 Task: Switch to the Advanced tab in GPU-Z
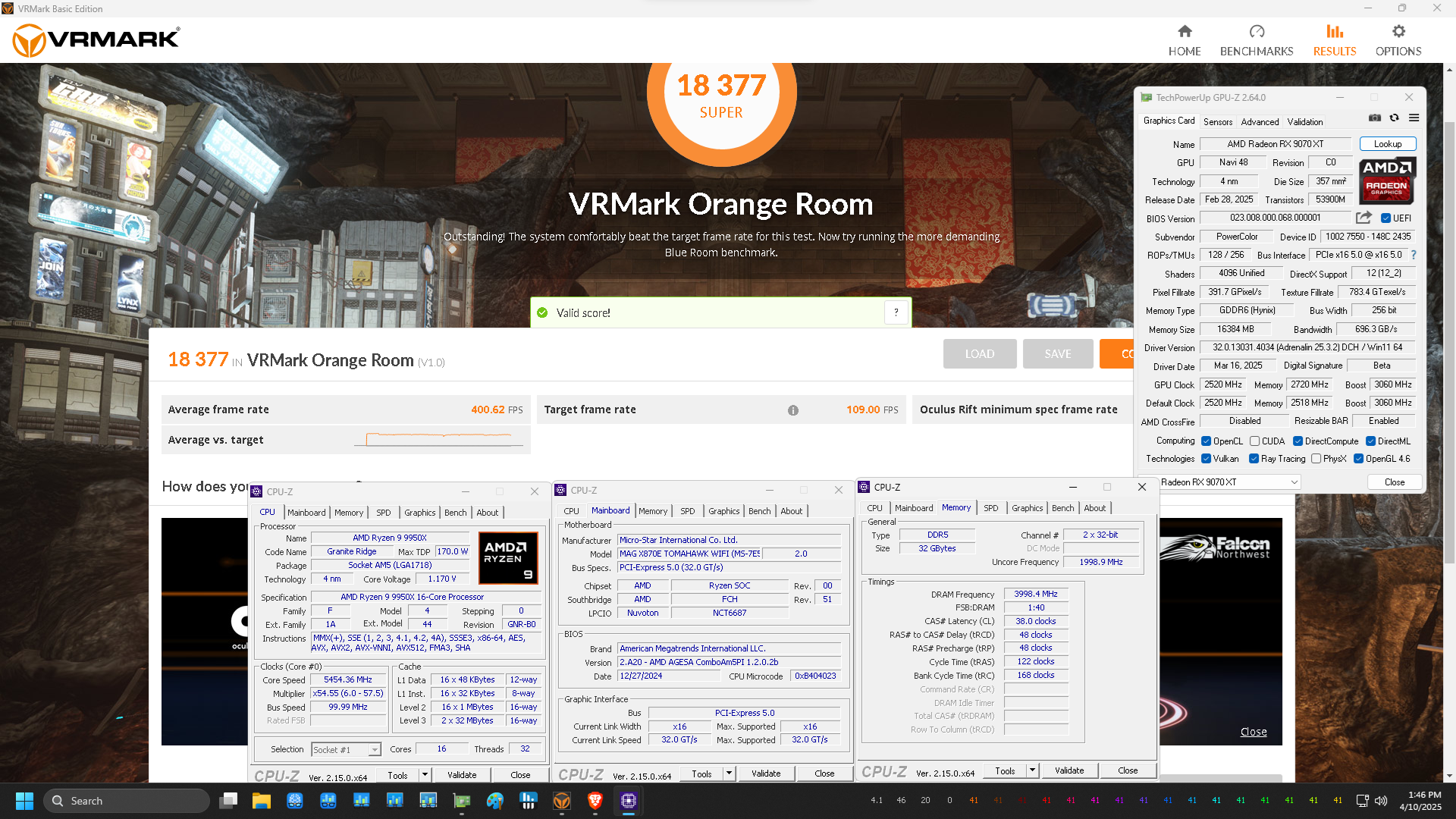1260,122
